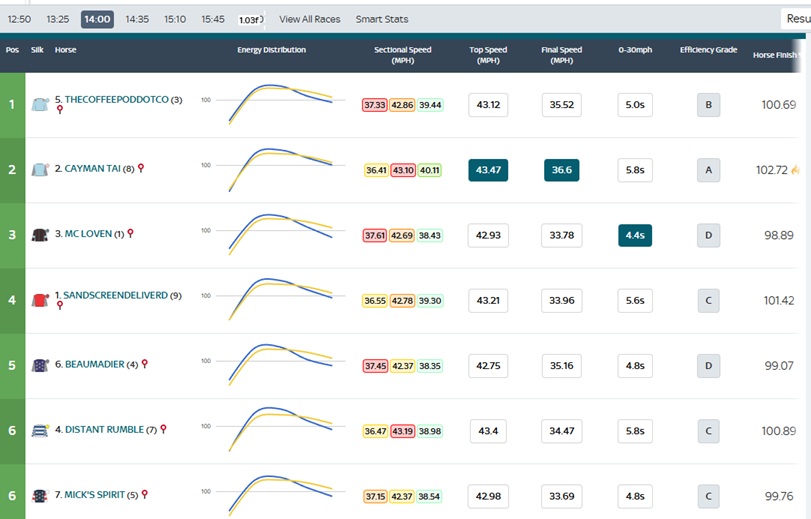This screenshot has width=811, height=519.
Task: Sort by the Efficiency Grade column header
Action: pos(708,50)
